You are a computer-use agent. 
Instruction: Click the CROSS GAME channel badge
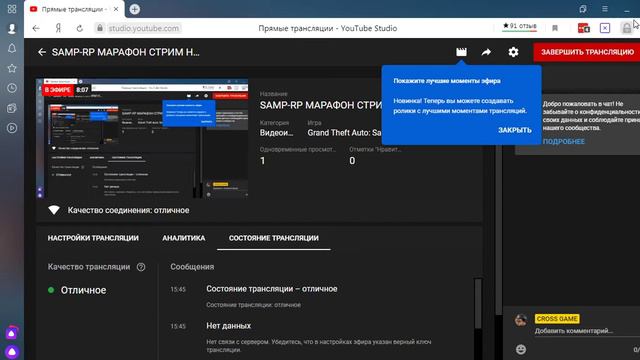coord(557,319)
